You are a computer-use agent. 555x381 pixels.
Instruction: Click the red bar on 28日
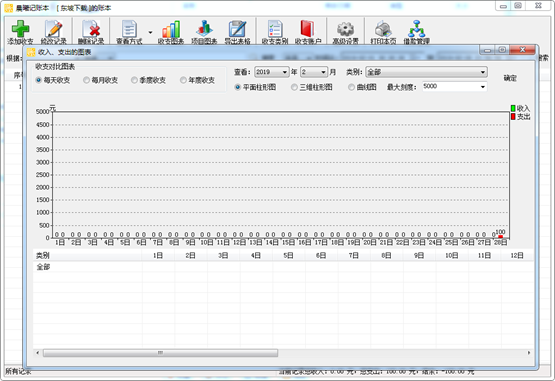click(500, 236)
